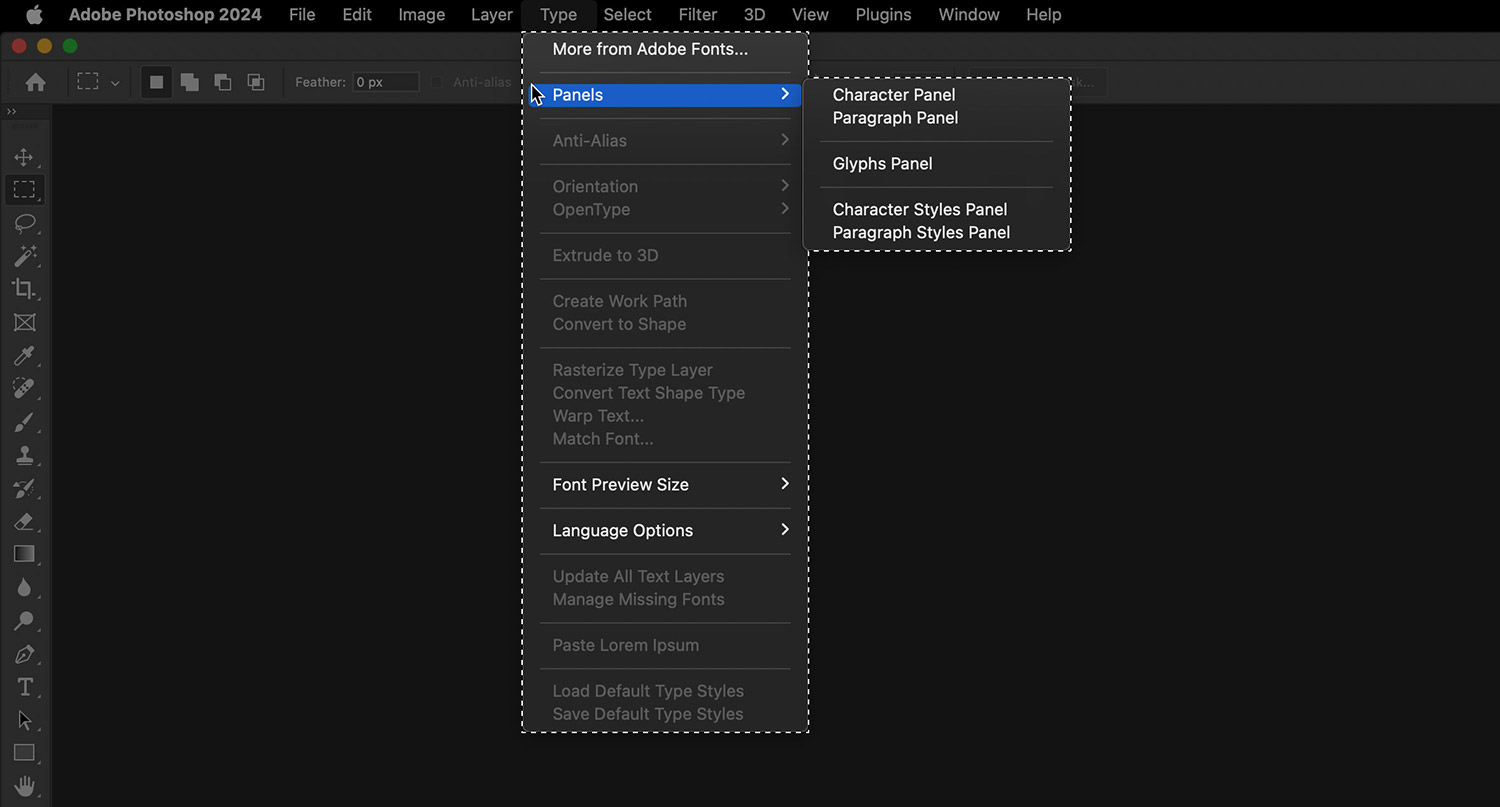Choose Add to selection mode icon
This screenshot has width=1500, height=807.
[x=189, y=82]
